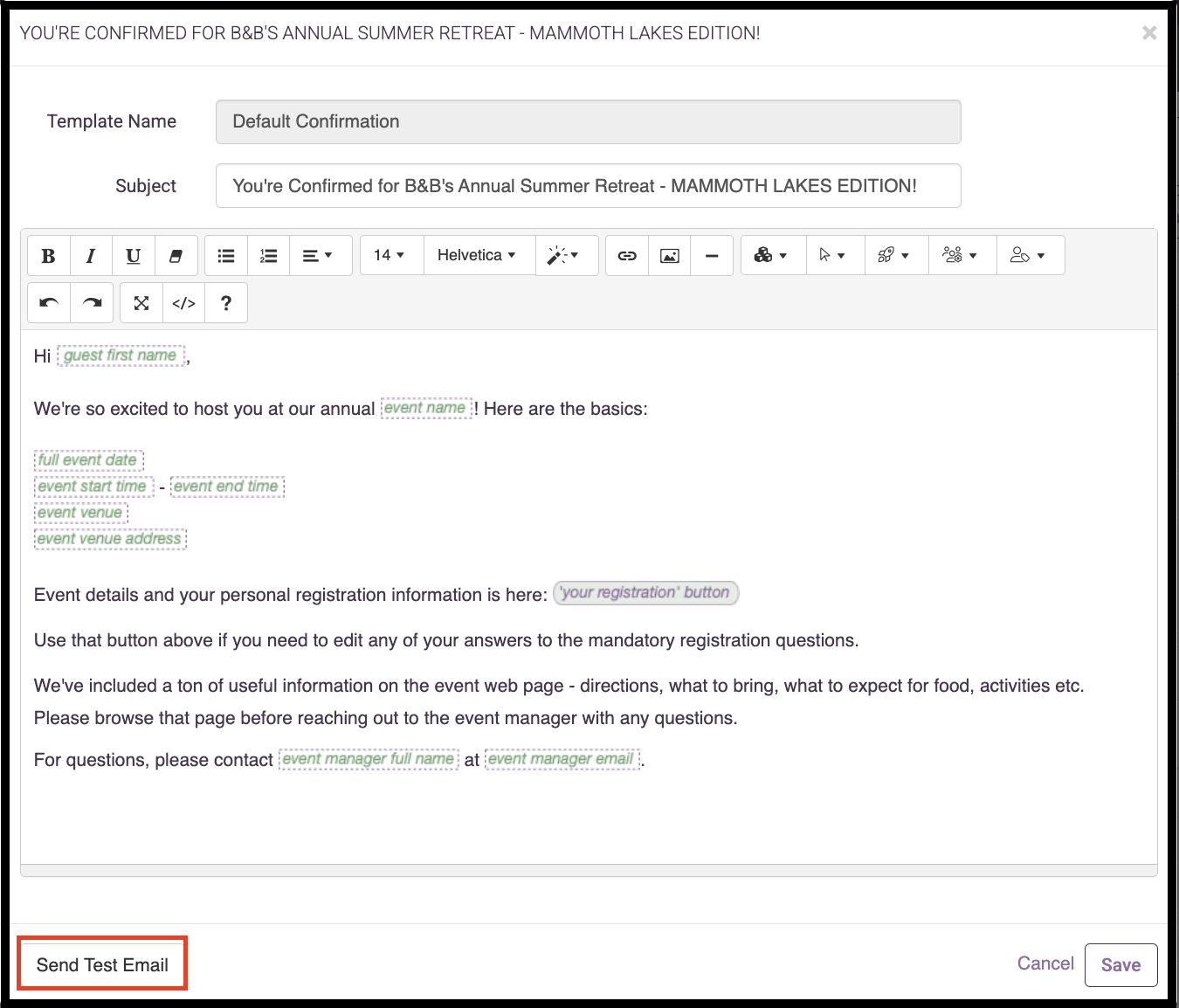Select the event end time placeholder

click(x=227, y=487)
